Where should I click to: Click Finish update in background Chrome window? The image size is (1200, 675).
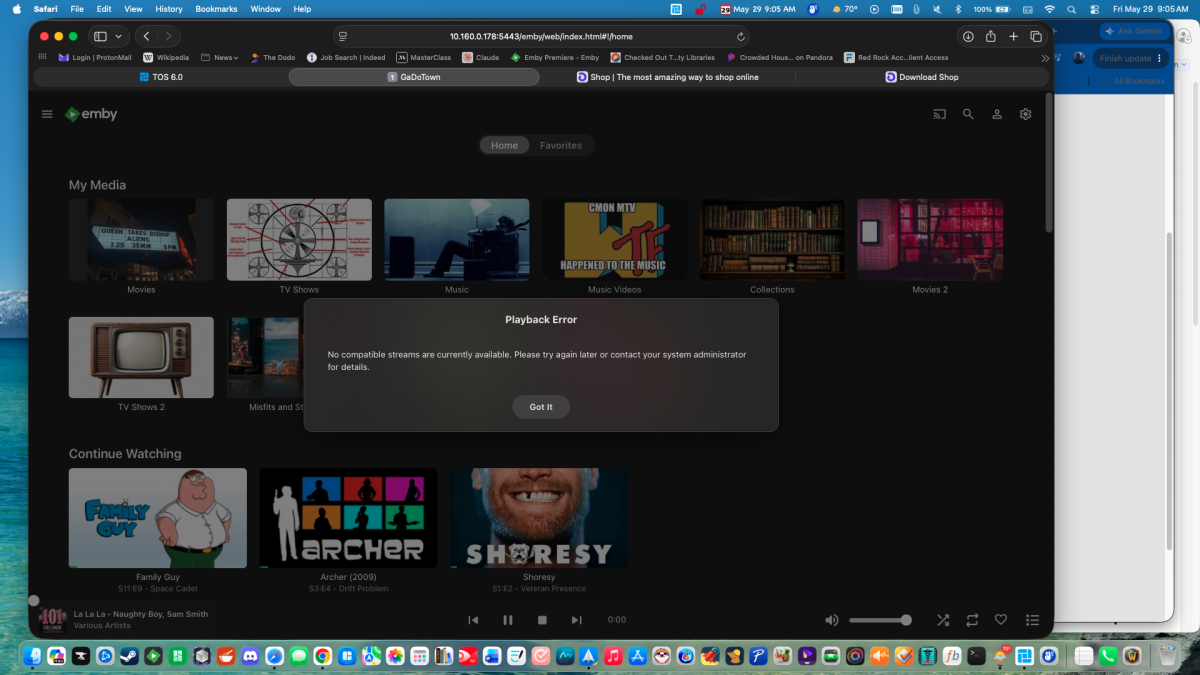tap(1130, 58)
